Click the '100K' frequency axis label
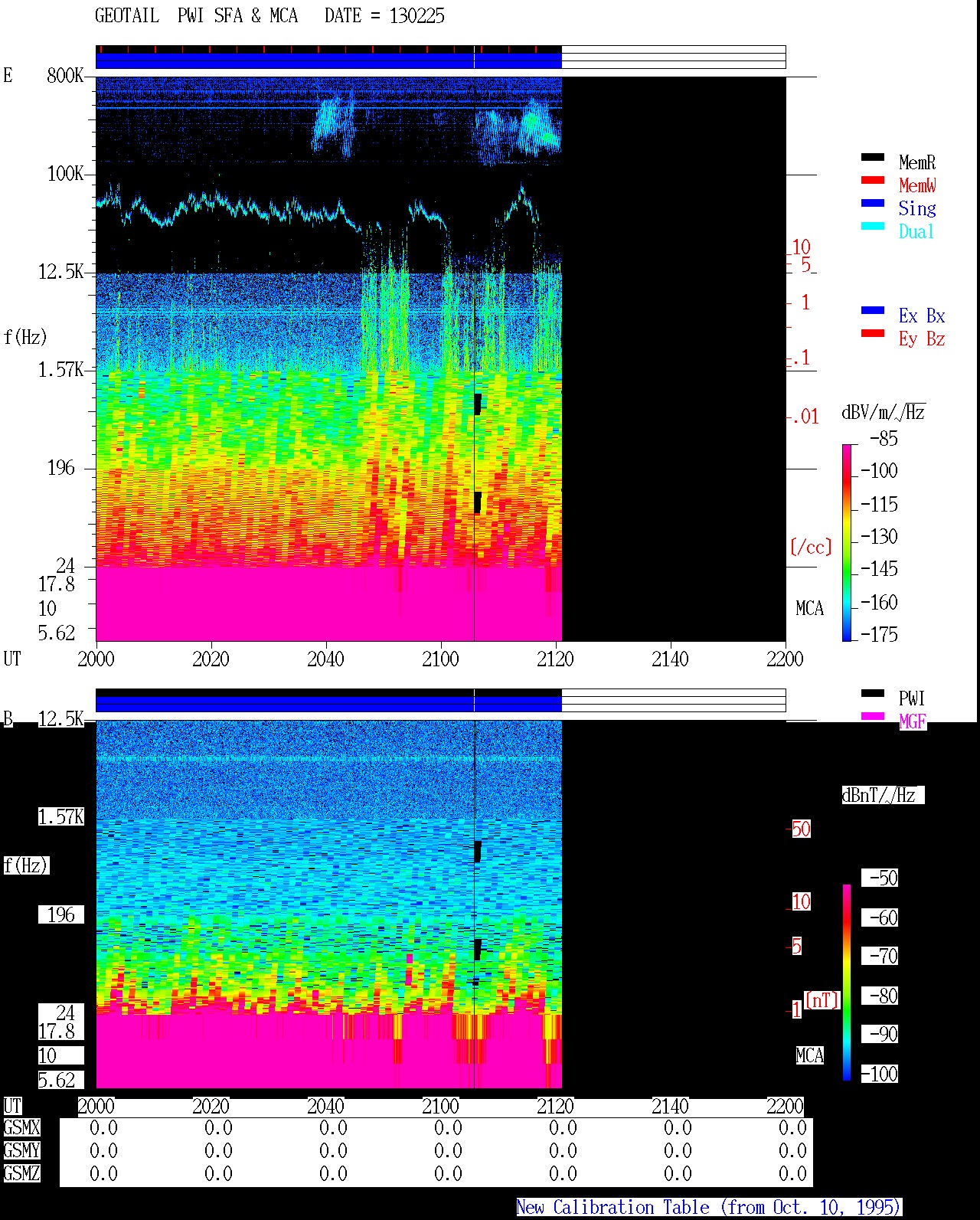The height and width of the screenshot is (1220, 980). click(65, 173)
